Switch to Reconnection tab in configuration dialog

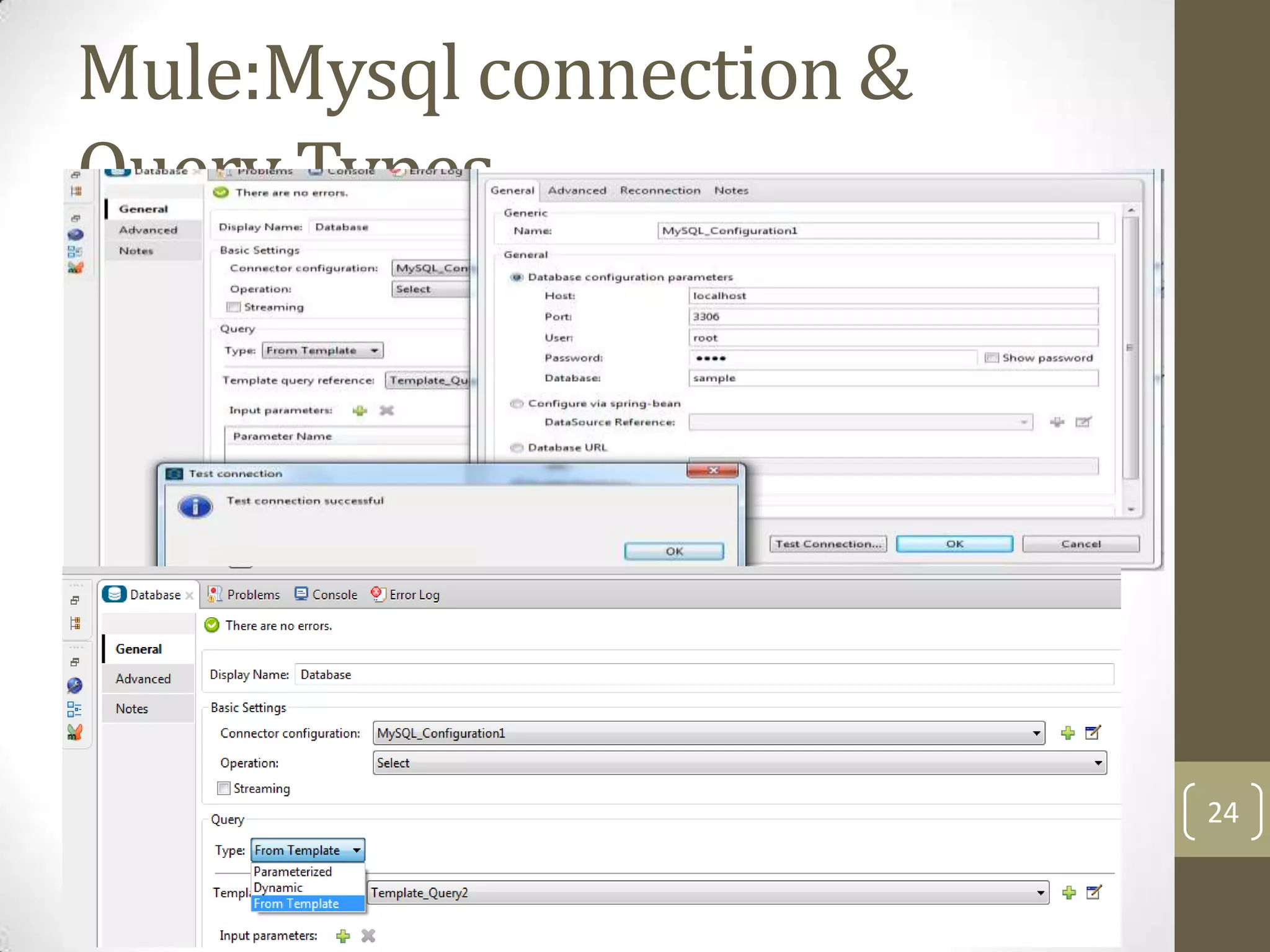pyautogui.click(x=660, y=190)
